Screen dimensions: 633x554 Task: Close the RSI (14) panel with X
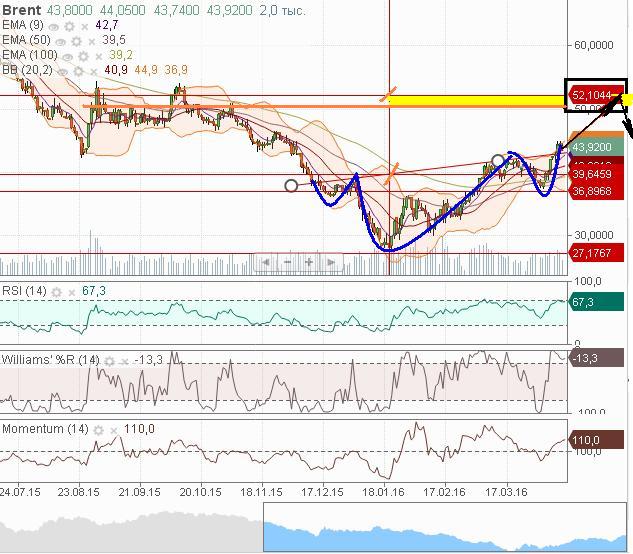click(x=71, y=293)
